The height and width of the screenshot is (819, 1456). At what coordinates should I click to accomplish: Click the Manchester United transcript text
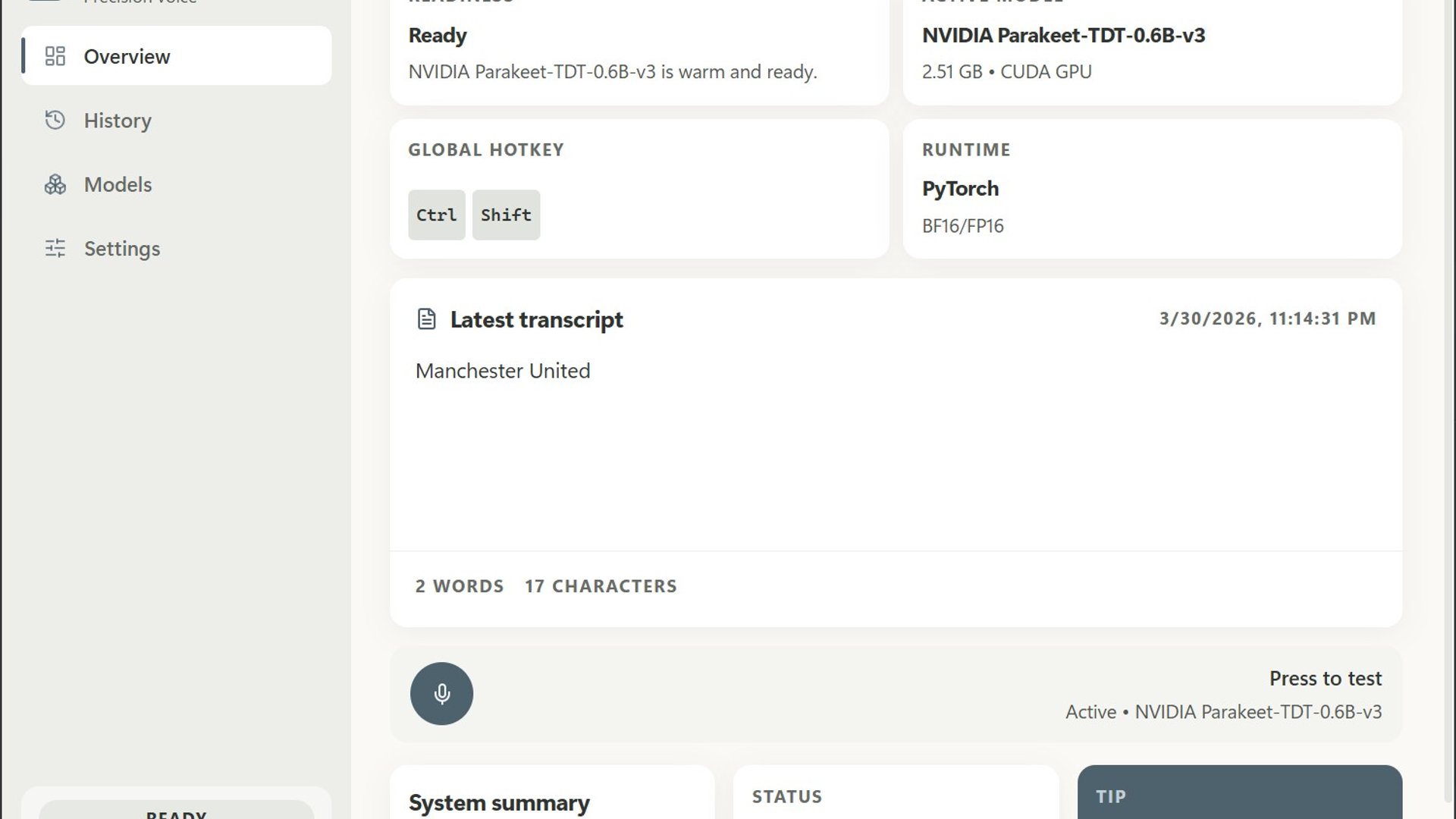[502, 371]
